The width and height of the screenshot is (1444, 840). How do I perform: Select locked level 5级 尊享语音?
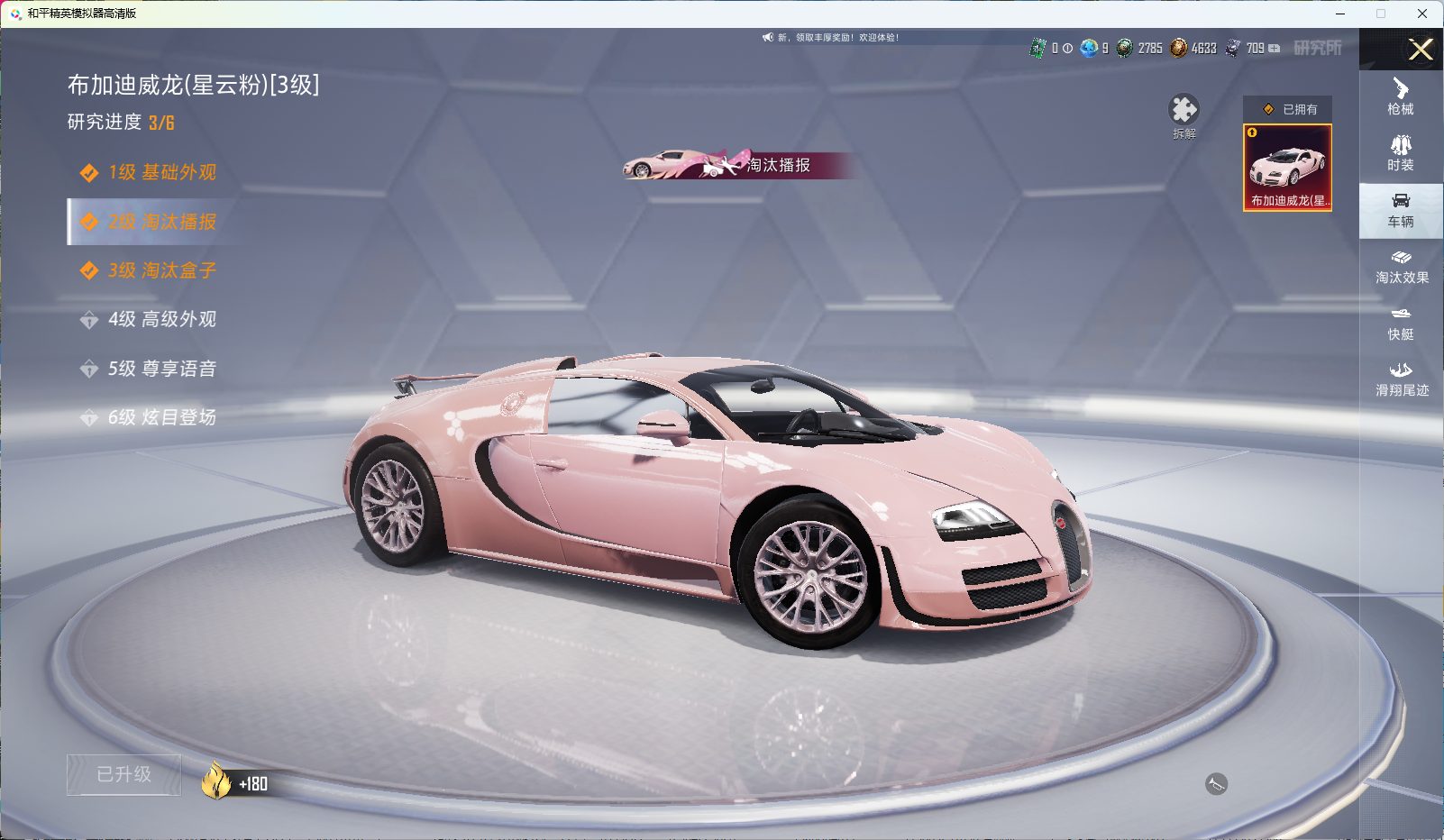click(162, 369)
